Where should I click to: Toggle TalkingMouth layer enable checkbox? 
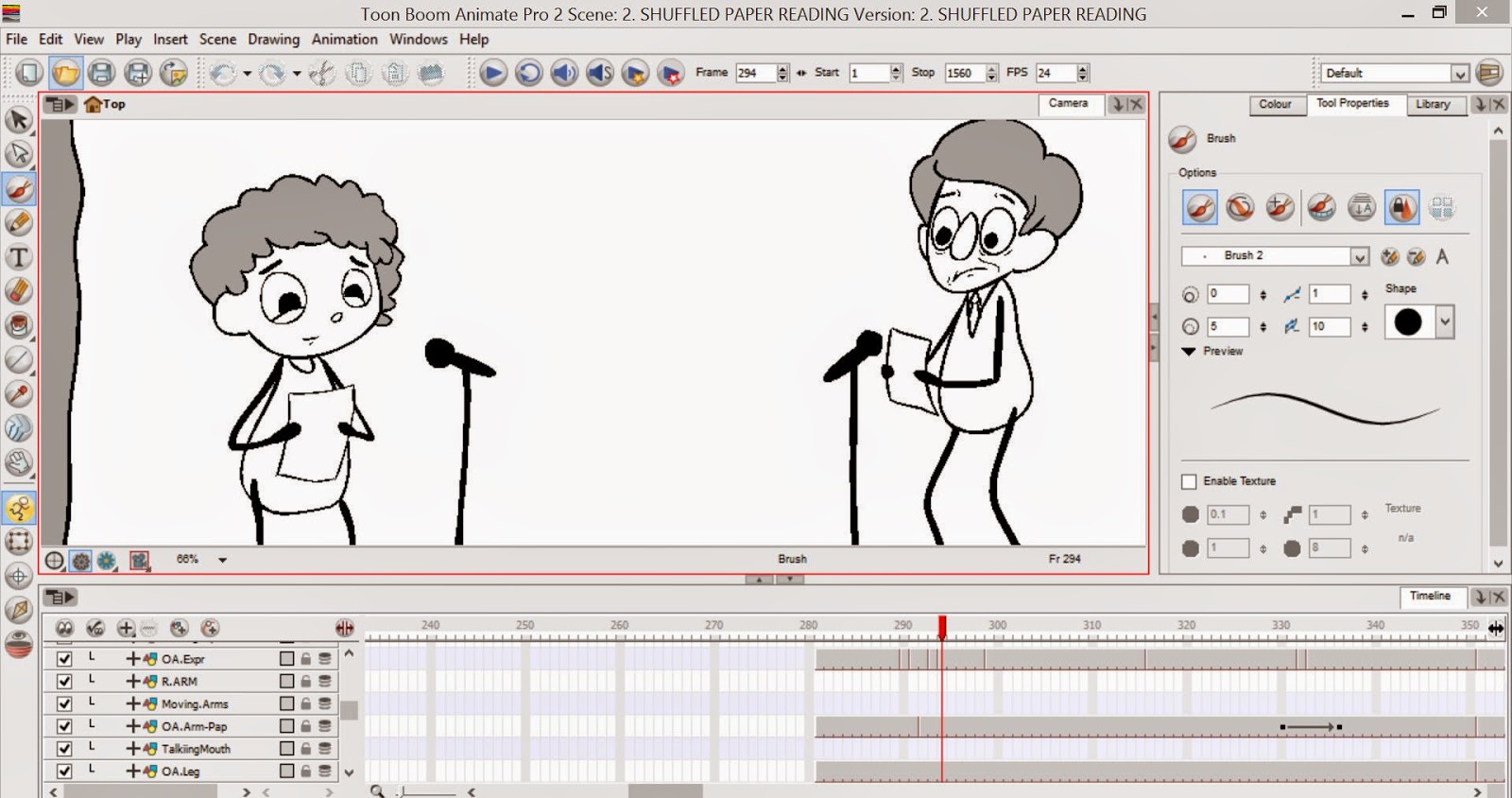tap(64, 748)
